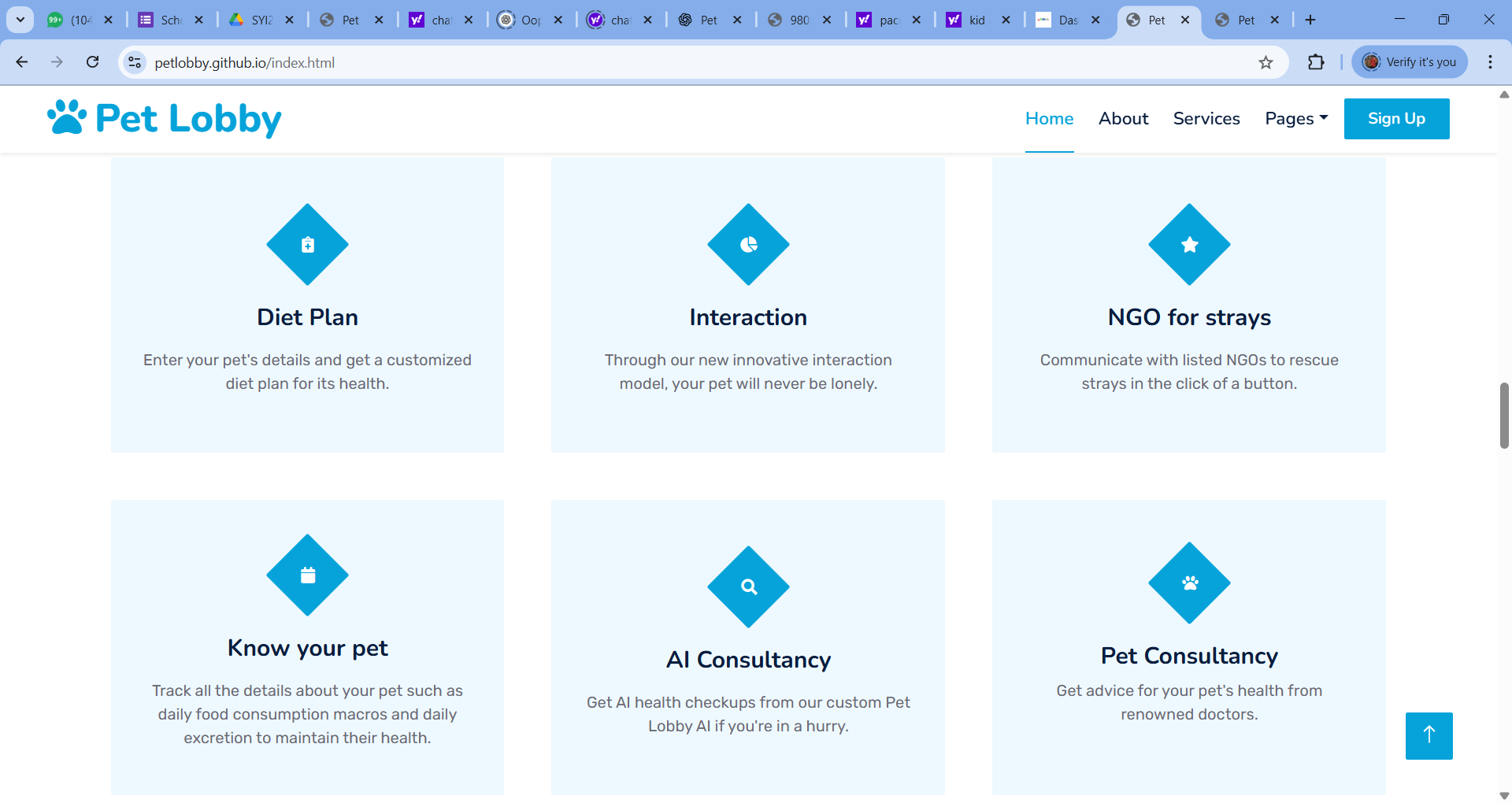Click the Sign Up button

(1396, 118)
